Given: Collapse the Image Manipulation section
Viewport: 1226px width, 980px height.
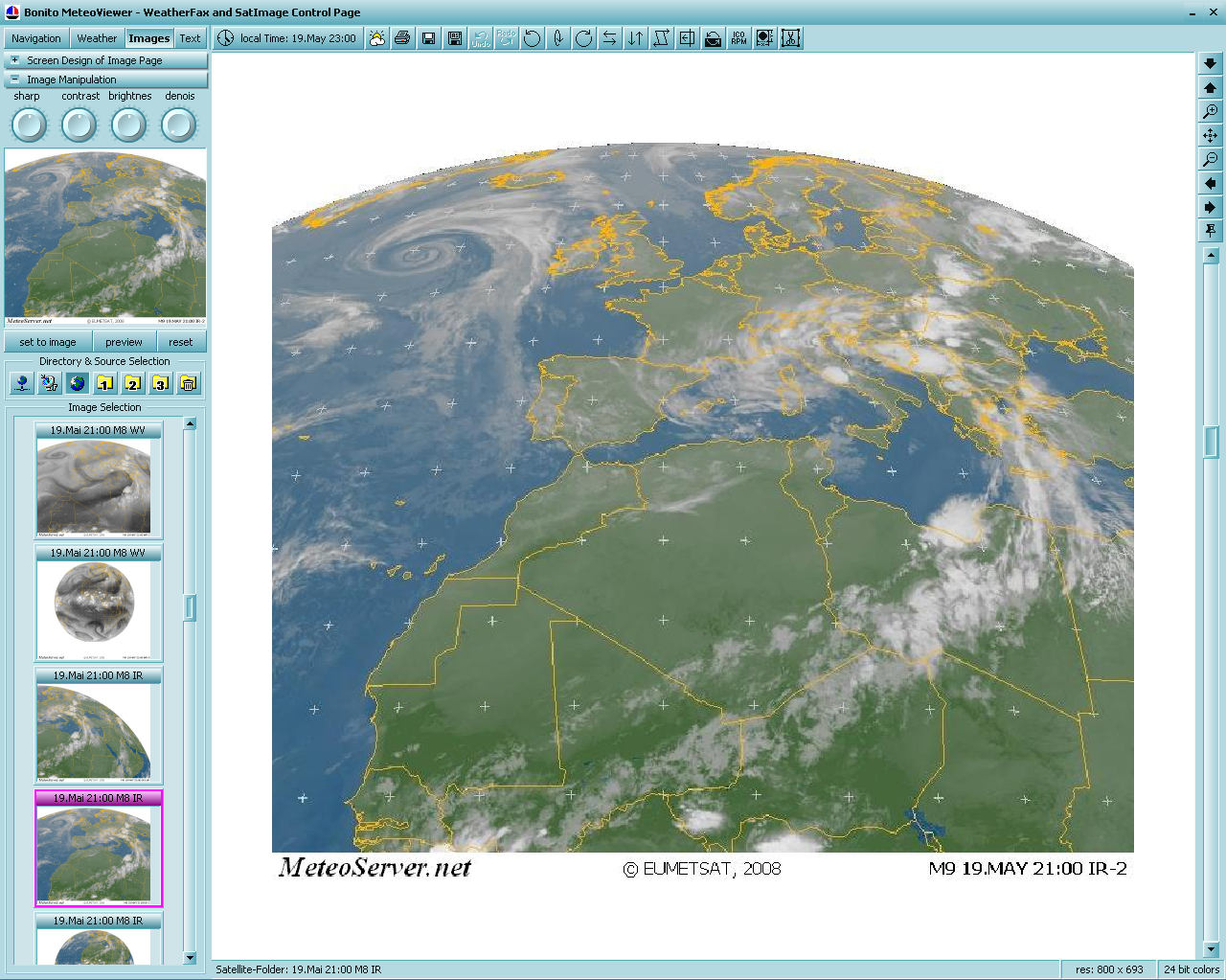Looking at the screenshot, I should pos(14,80).
